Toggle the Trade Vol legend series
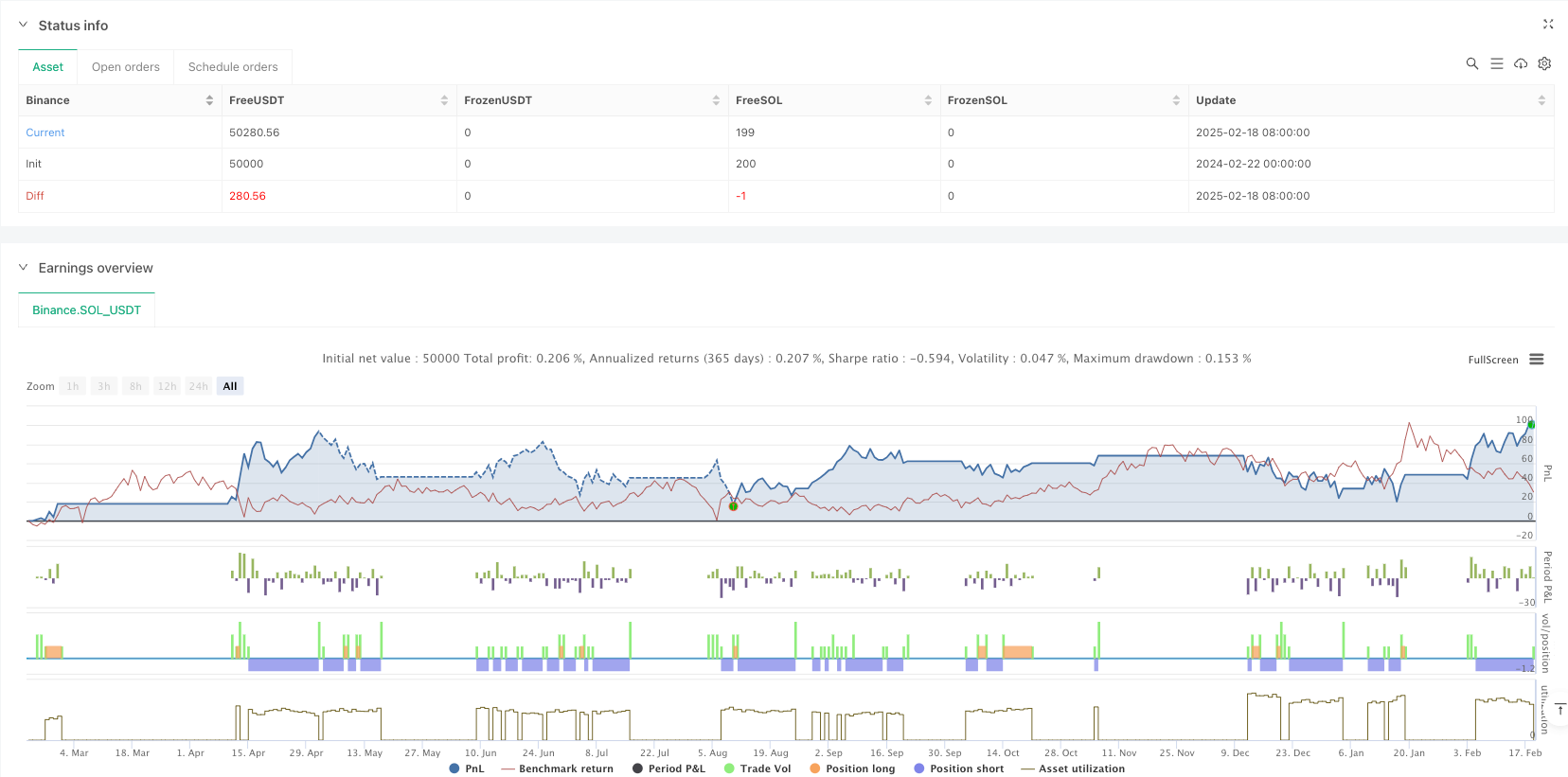The height and width of the screenshot is (777, 1568). (x=757, y=768)
